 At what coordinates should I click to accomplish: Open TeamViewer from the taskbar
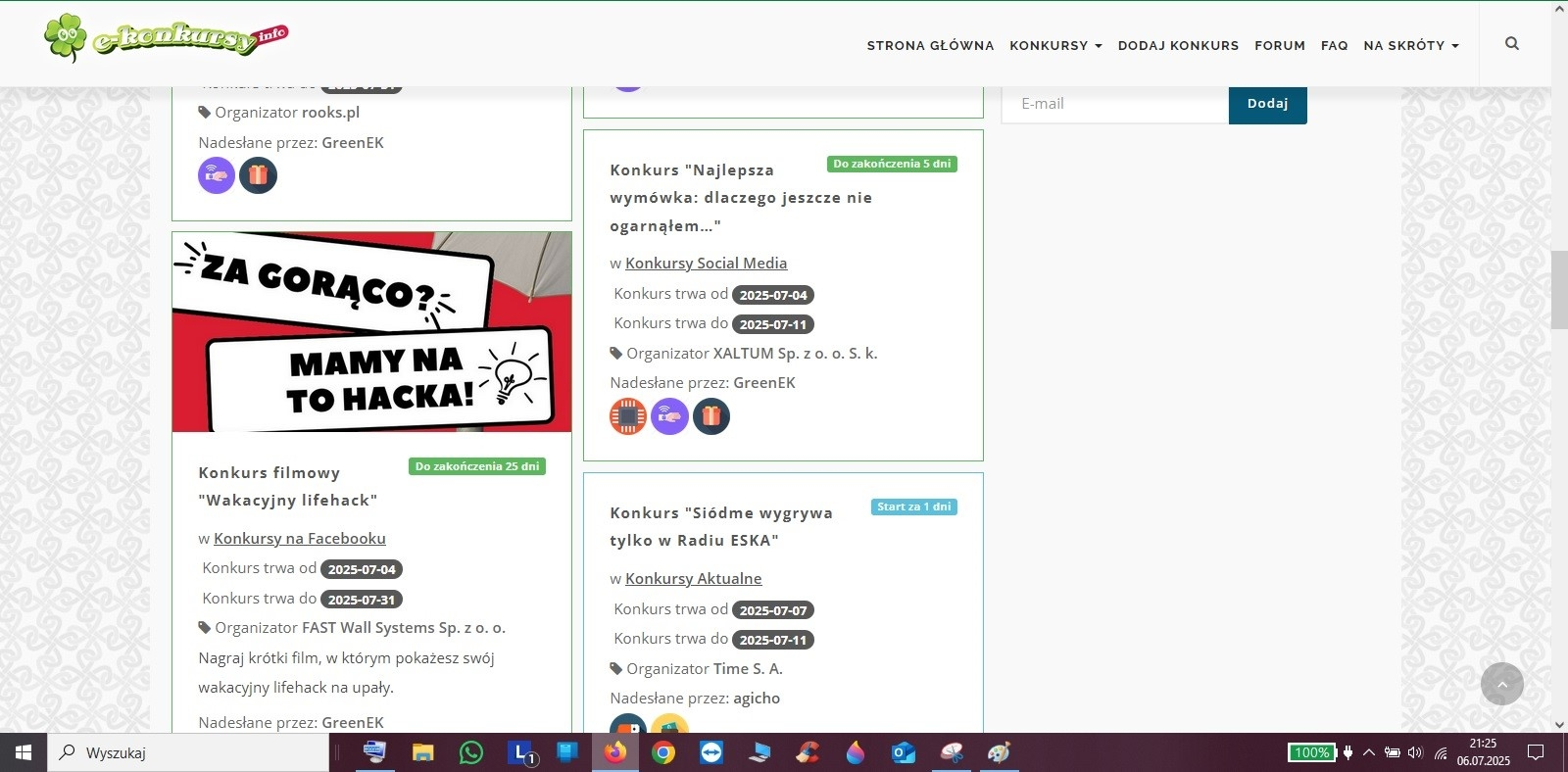(711, 752)
